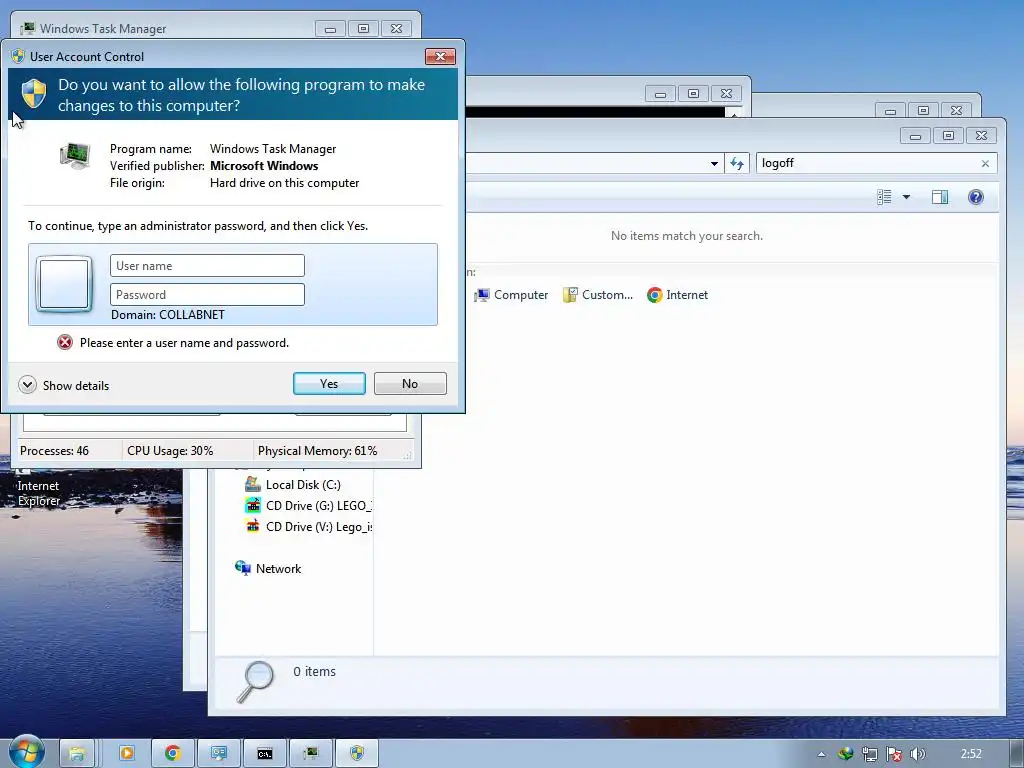Click the Yes button in UAC dialog

pos(329,383)
